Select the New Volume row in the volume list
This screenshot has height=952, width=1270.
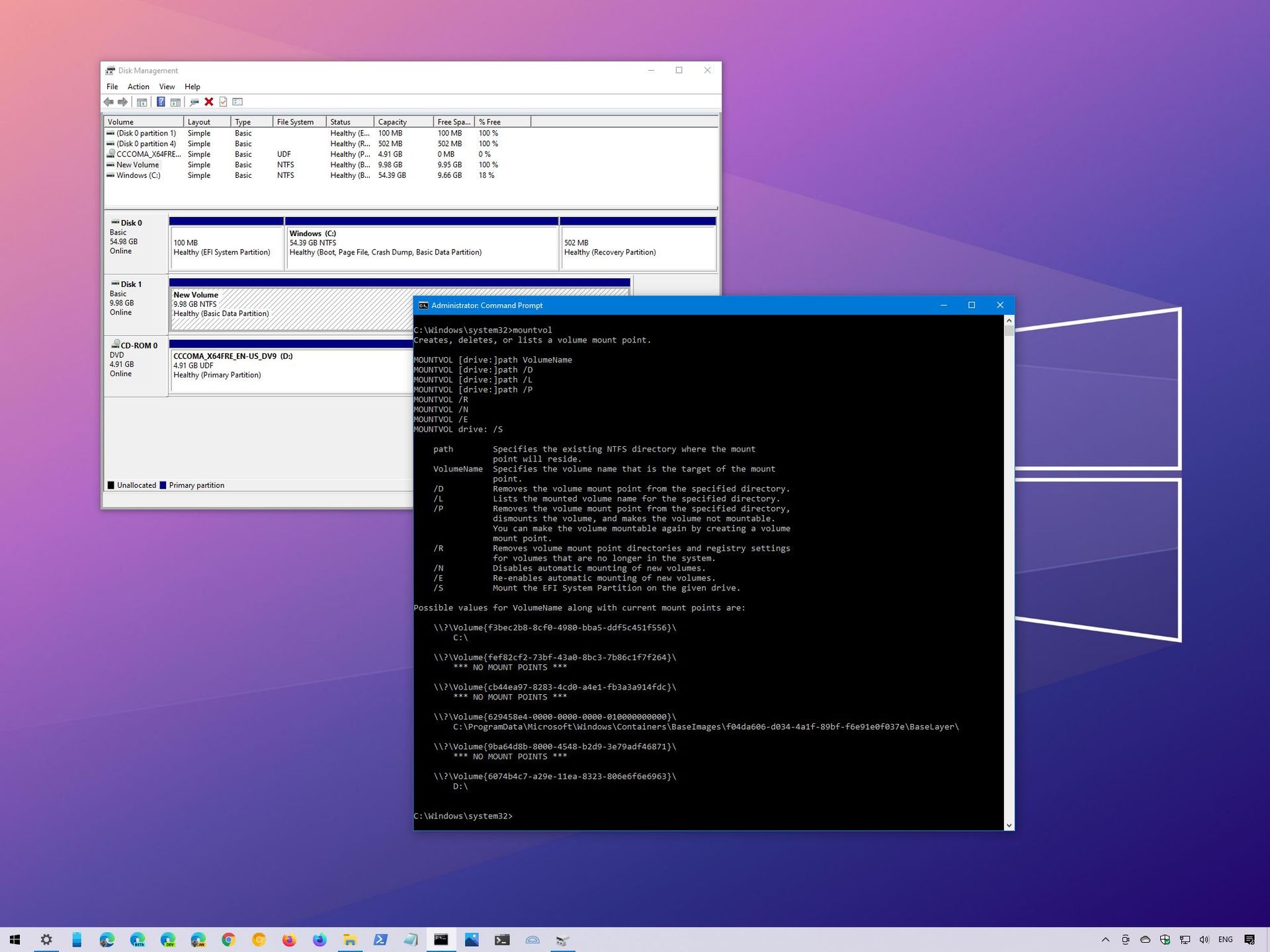(137, 165)
